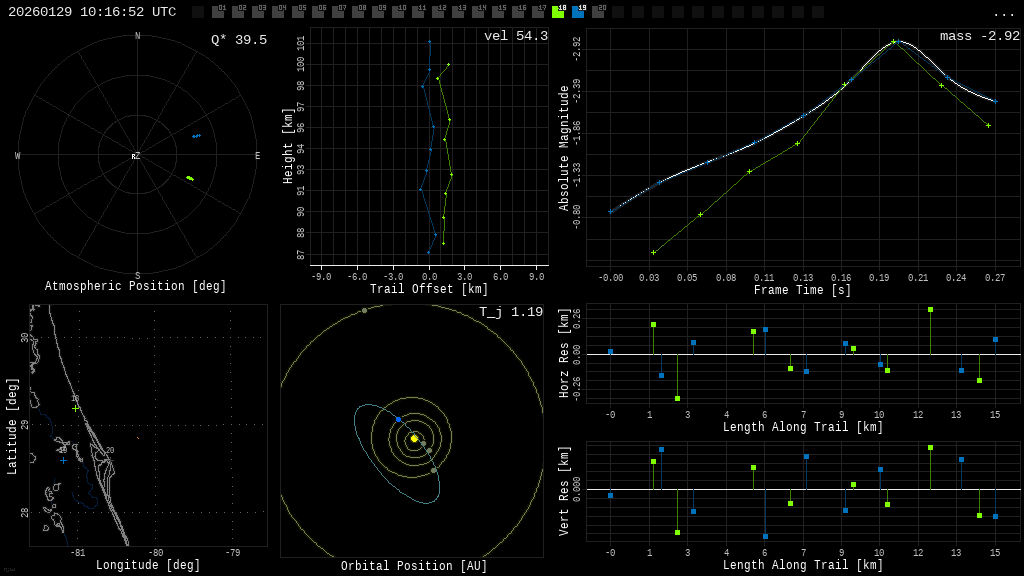Click the blue meteor track on polar plot

coord(197,136)
